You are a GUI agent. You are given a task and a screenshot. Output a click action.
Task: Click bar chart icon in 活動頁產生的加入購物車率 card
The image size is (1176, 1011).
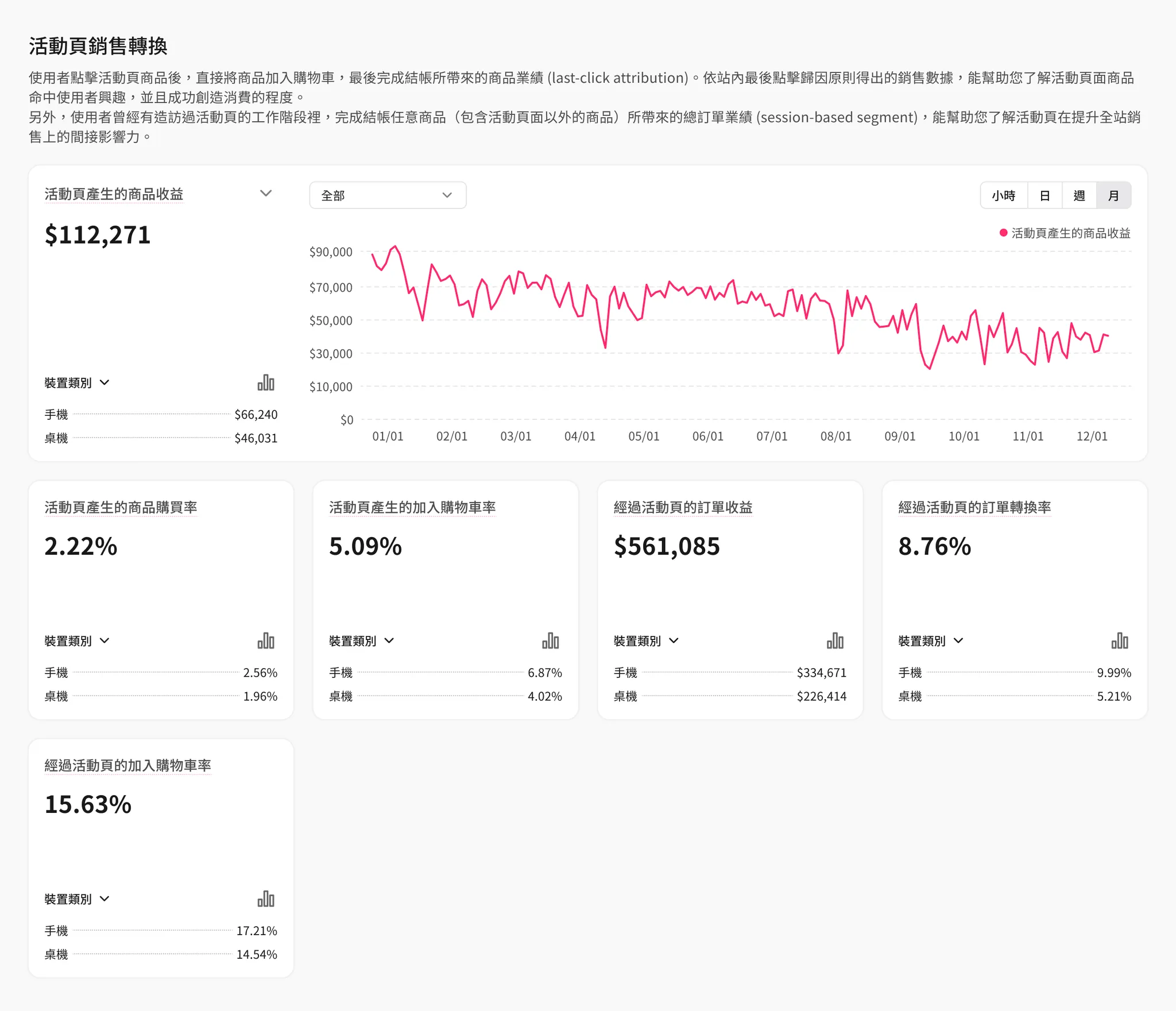point(550,640)
